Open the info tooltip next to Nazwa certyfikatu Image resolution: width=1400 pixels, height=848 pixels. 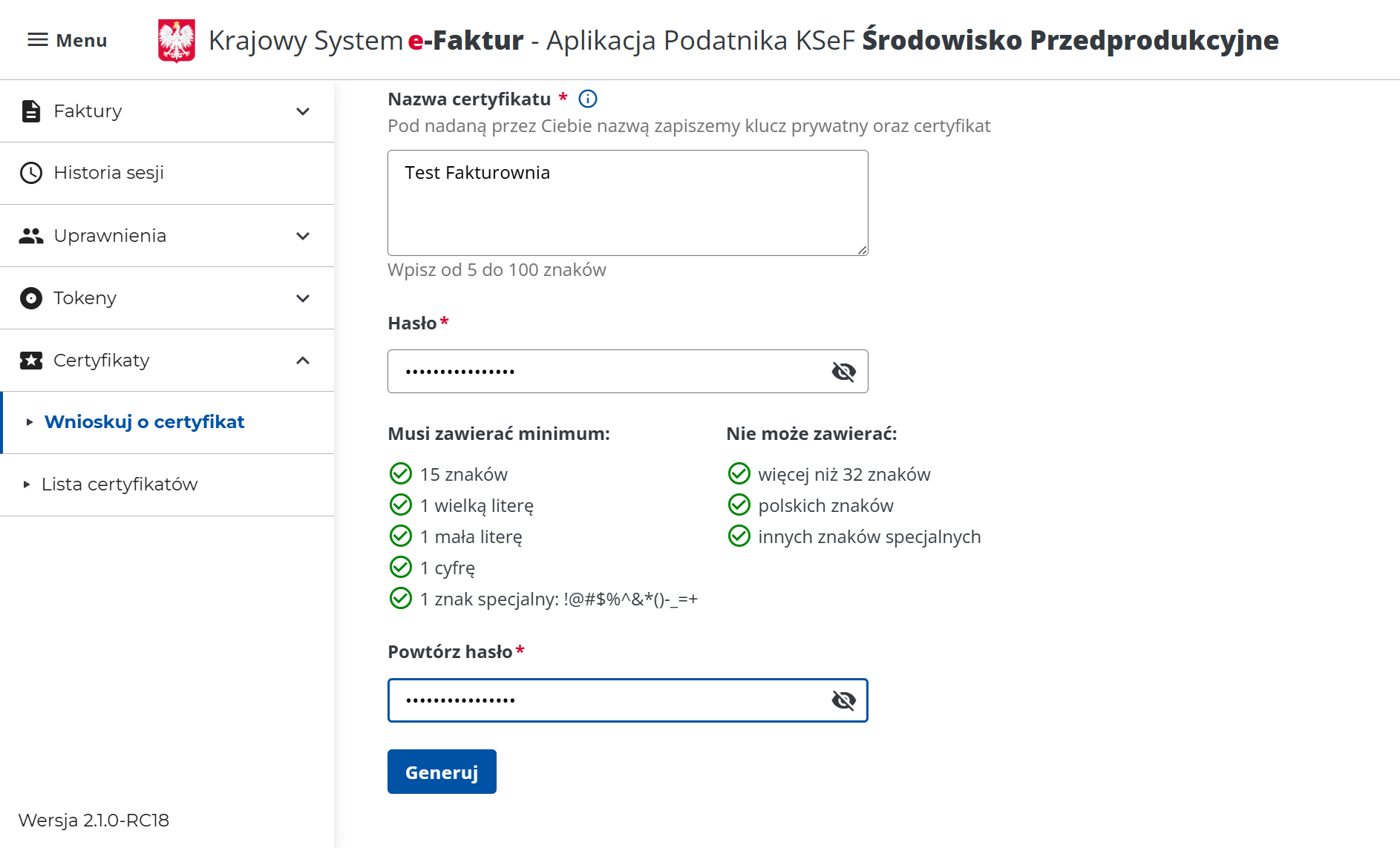click(587, 98)
